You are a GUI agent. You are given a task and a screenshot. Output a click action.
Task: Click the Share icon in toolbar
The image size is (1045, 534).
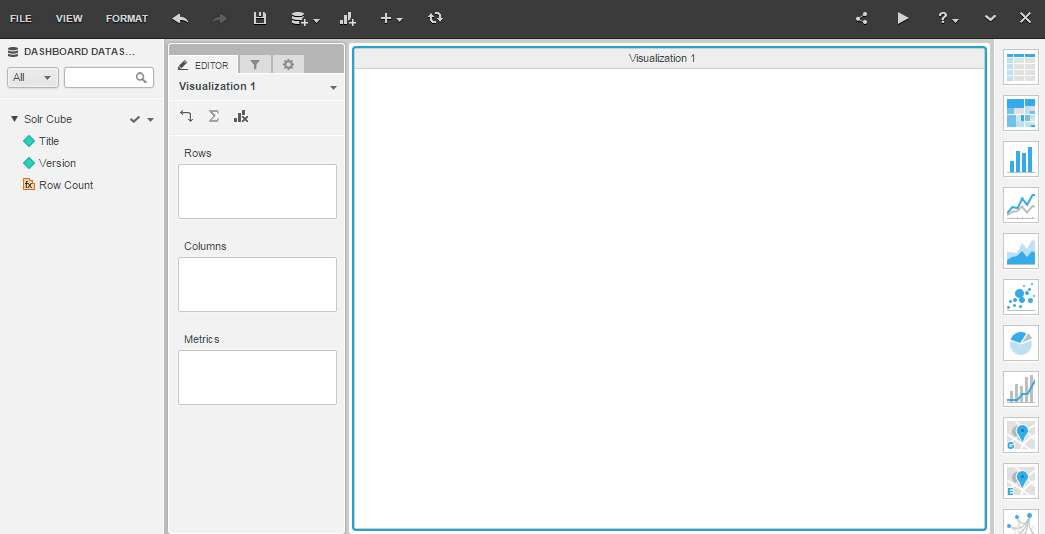[862, 18]
